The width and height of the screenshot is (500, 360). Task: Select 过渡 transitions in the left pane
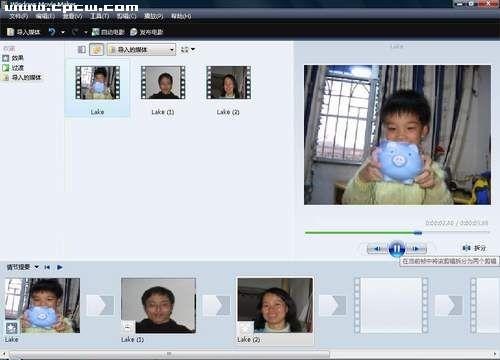pos(13,68)
